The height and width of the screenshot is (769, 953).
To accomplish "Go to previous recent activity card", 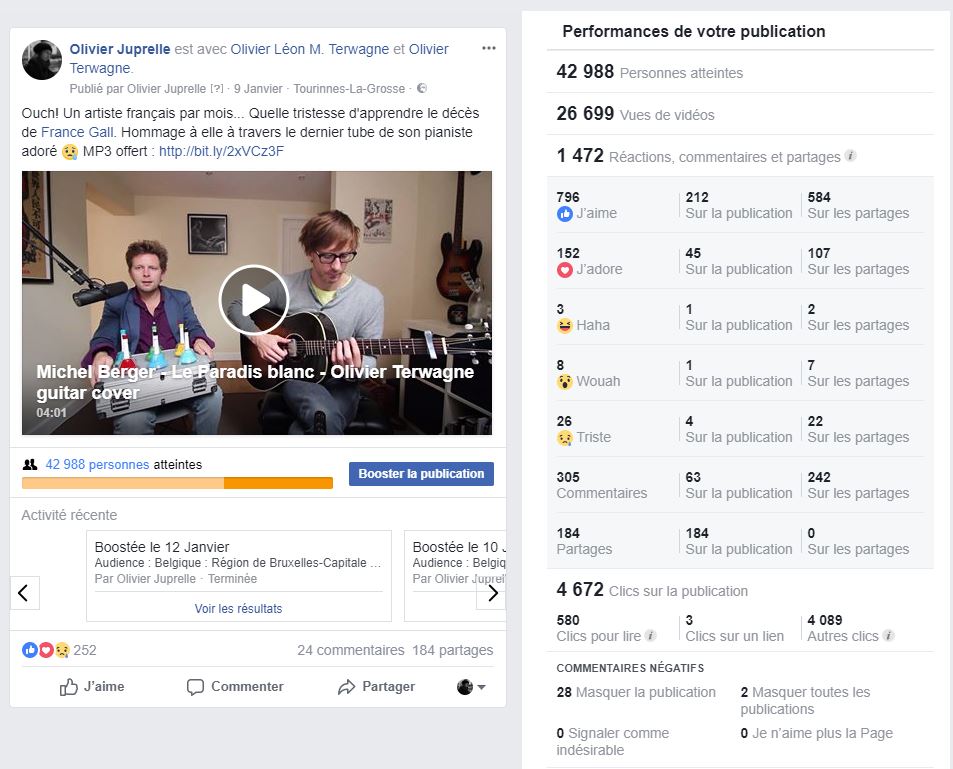I will click(x=24, y=593).
